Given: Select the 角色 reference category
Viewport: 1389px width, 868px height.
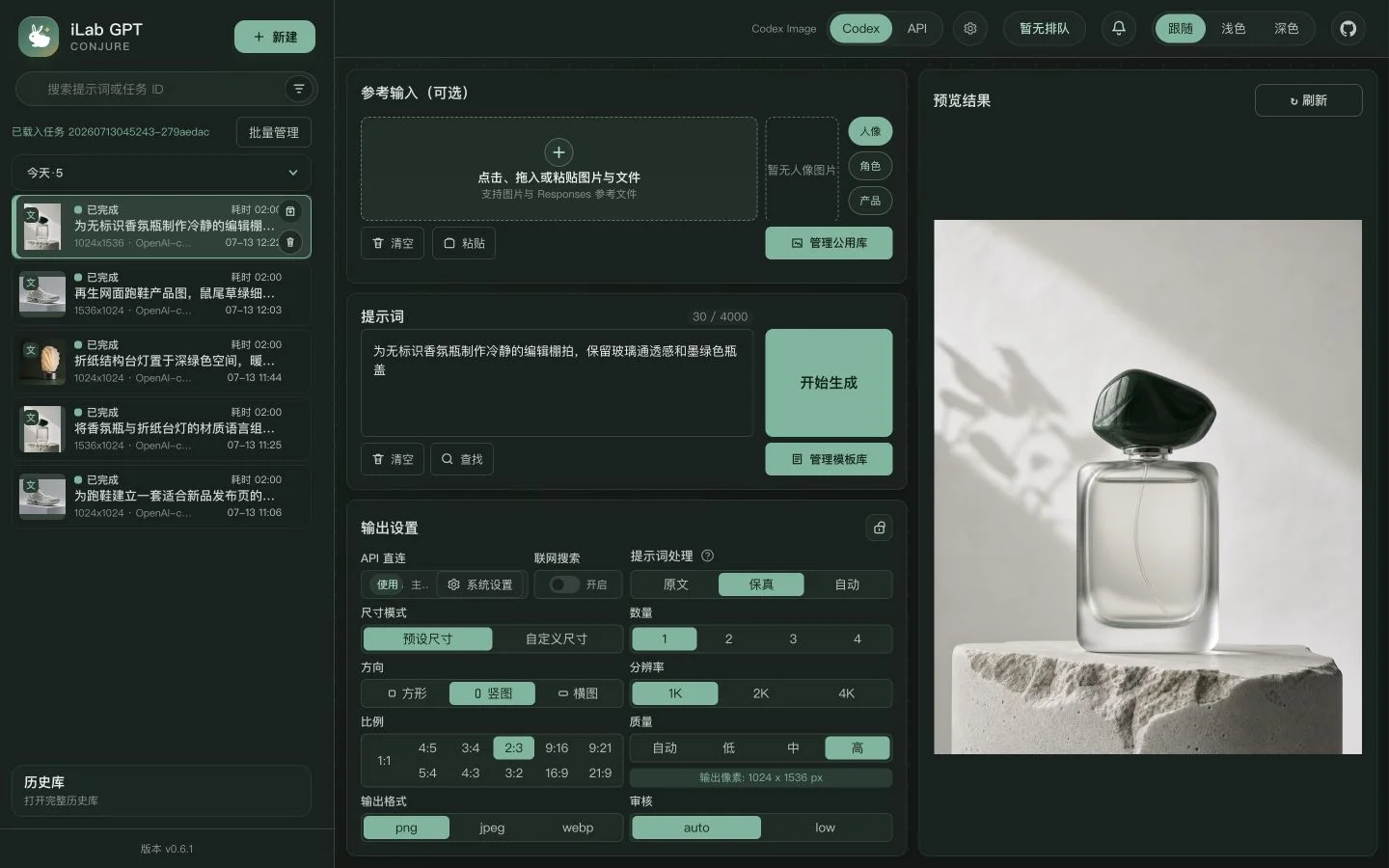Looking at the screenshot, I should pyautogui.click(x=870, y=166).
